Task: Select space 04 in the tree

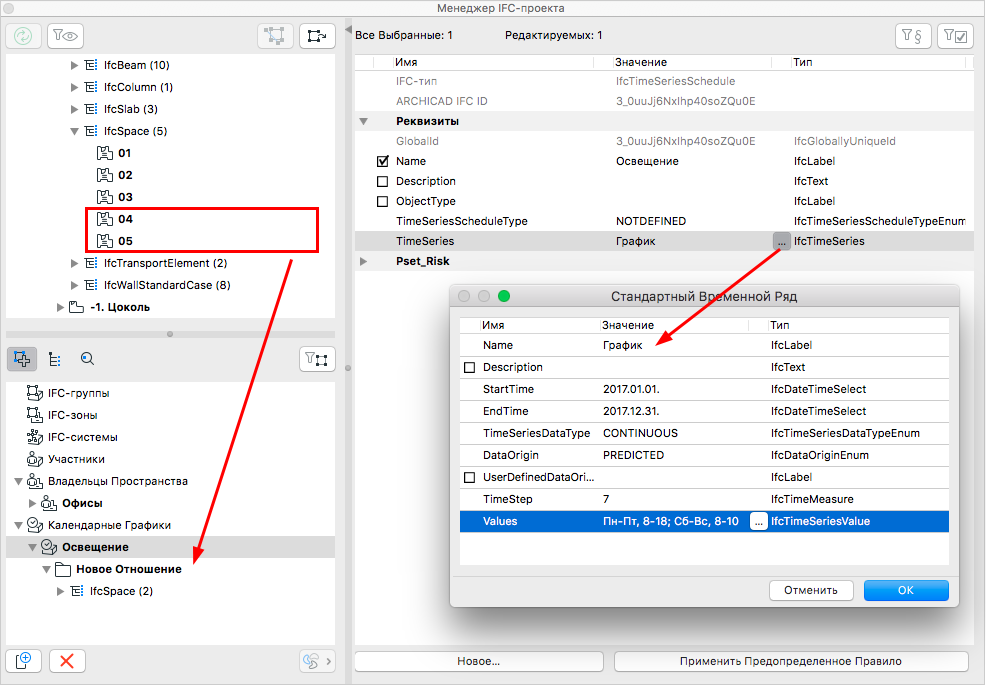Action: [125, 219]
